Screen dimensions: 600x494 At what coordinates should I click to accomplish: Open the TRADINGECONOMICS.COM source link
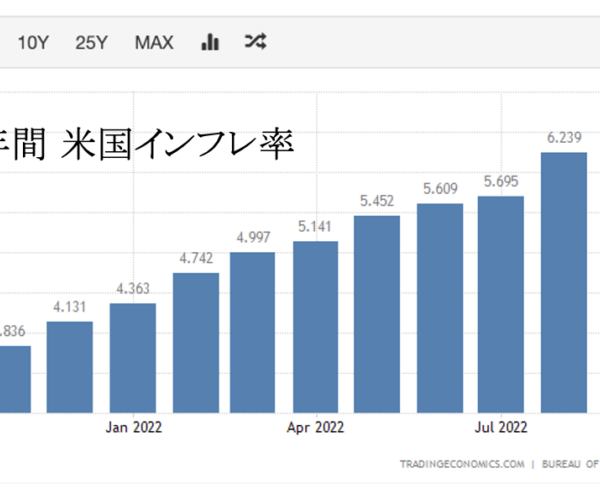click(x=462, y=464)
